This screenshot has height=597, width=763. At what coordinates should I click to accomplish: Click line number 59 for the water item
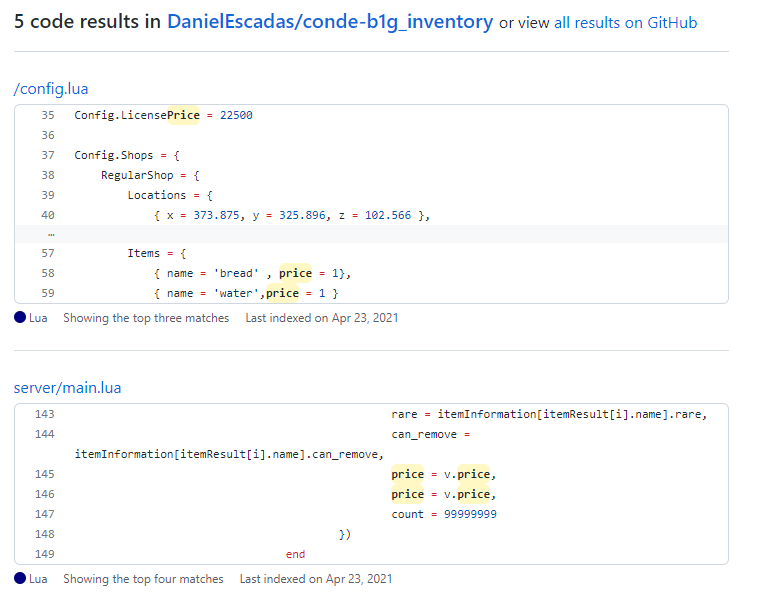tap(48, 293)
